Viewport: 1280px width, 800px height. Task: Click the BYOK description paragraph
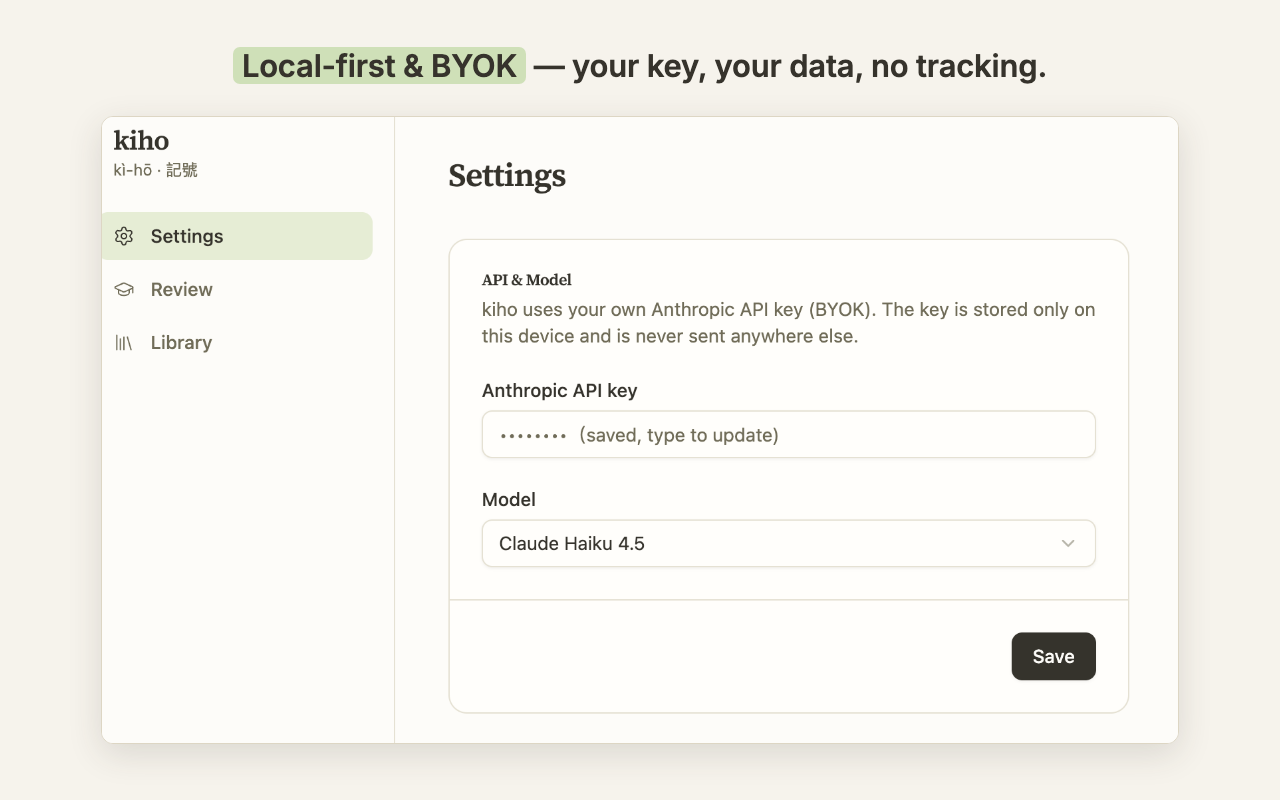tap(789, 323)
